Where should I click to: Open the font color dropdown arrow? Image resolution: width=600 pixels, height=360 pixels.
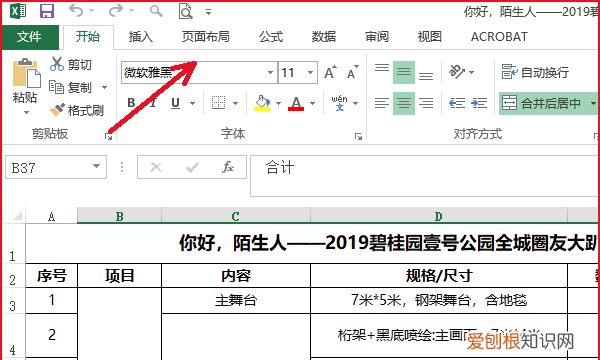(313, 103)
